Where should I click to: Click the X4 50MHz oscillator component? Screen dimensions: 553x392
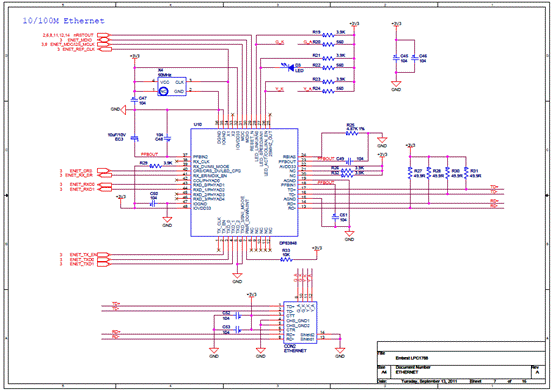172,87
